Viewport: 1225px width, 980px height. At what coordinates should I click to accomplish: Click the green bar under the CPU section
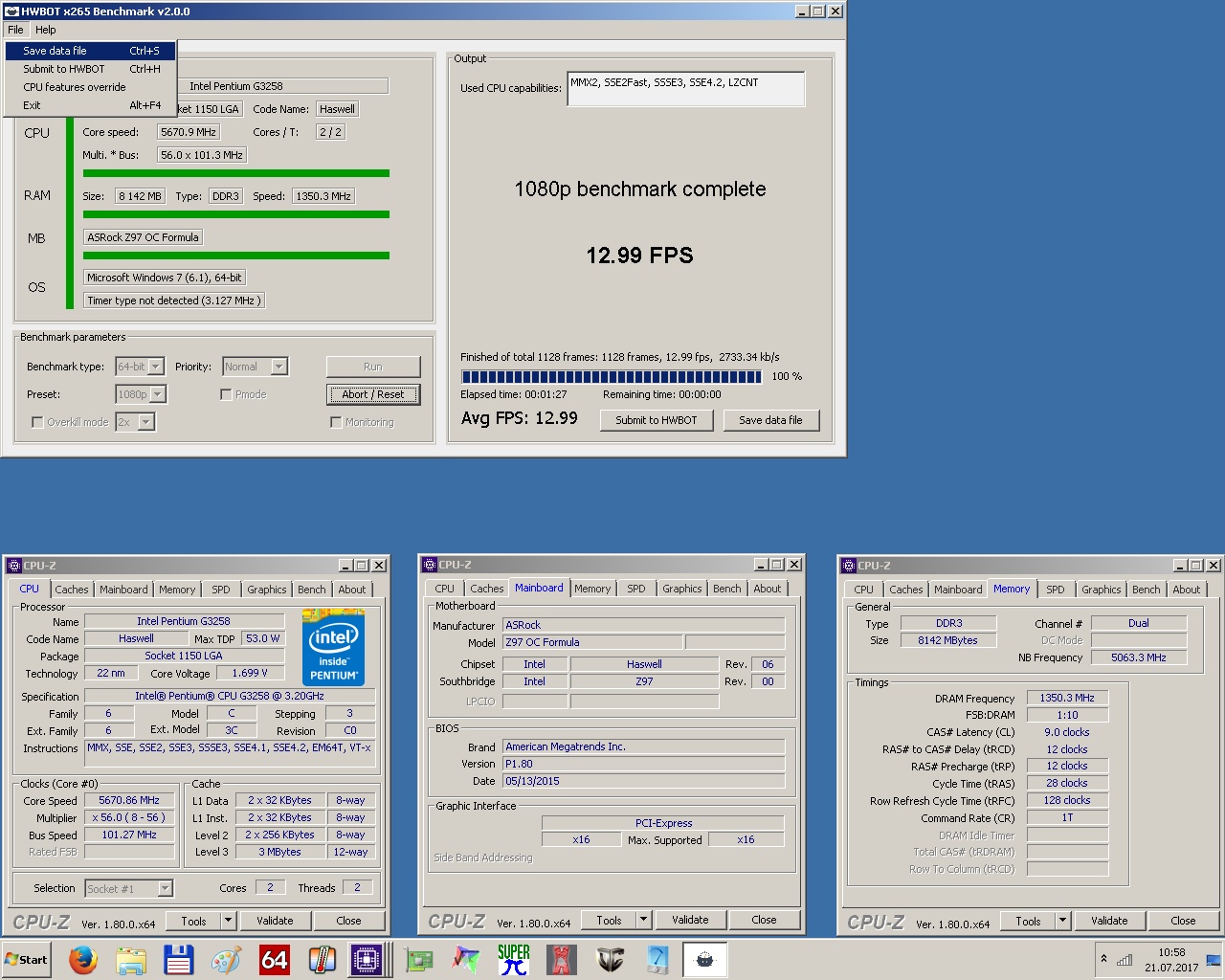(236, 173)
